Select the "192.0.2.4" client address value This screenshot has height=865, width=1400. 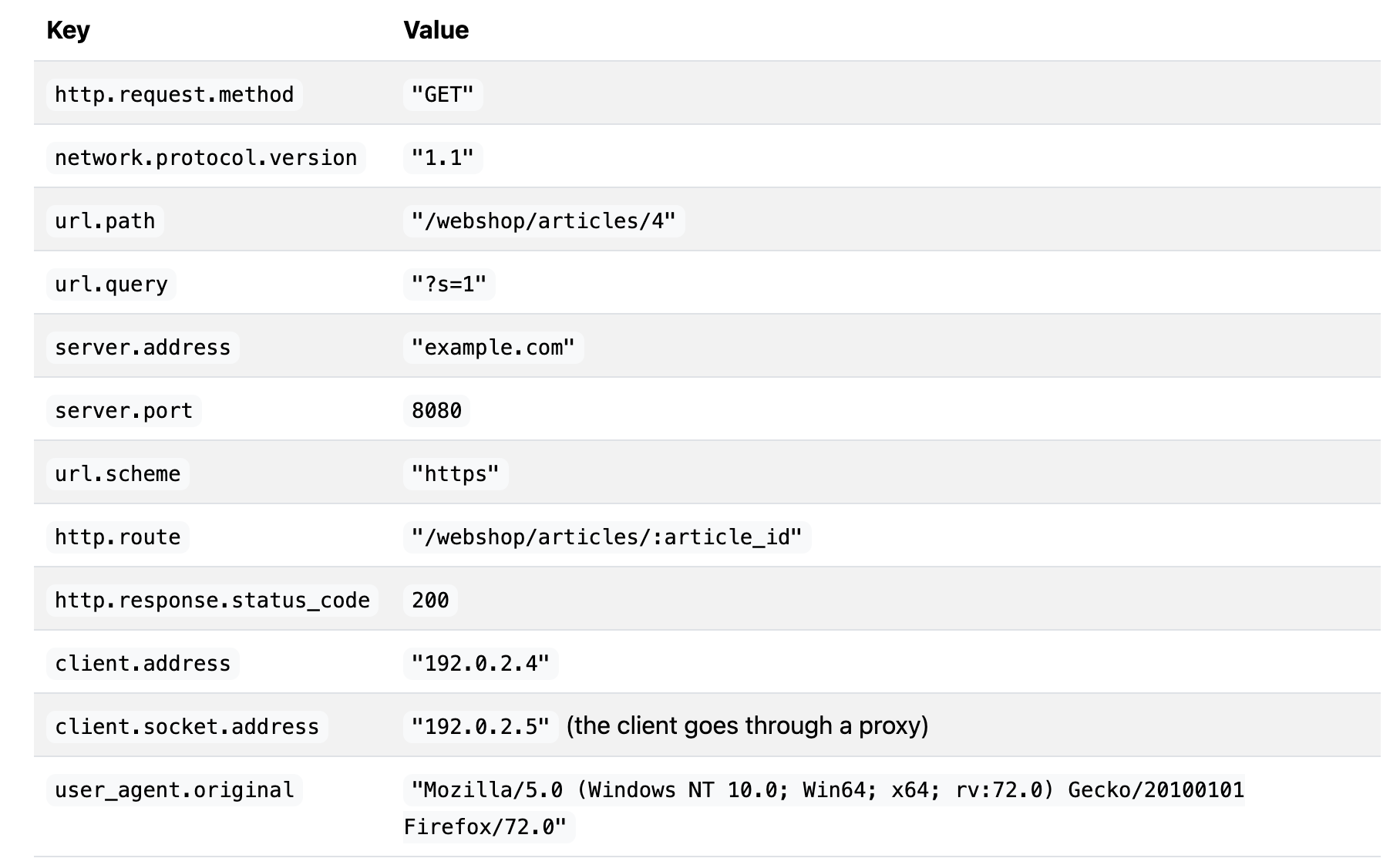coord(480,663)
